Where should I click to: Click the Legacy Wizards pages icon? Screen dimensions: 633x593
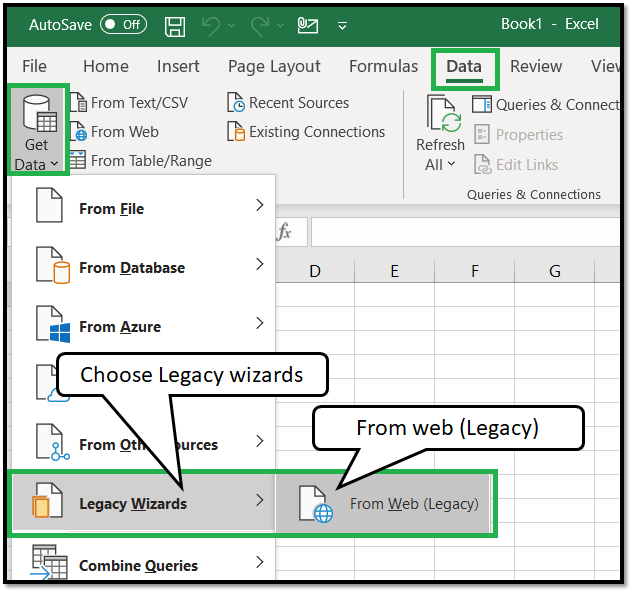coord(47,501)
